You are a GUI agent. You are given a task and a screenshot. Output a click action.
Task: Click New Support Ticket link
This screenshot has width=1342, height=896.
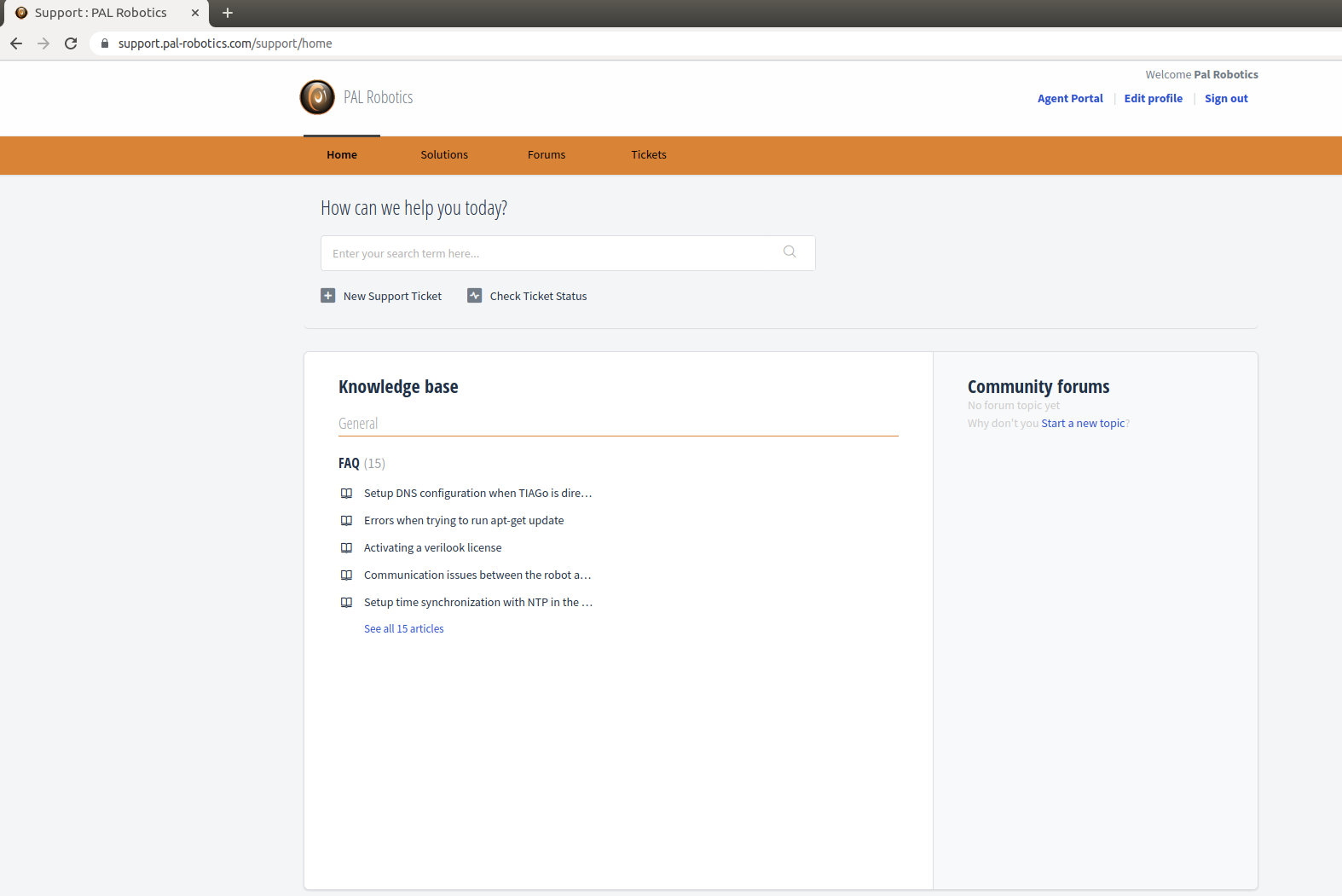click(x=392, y=297)
